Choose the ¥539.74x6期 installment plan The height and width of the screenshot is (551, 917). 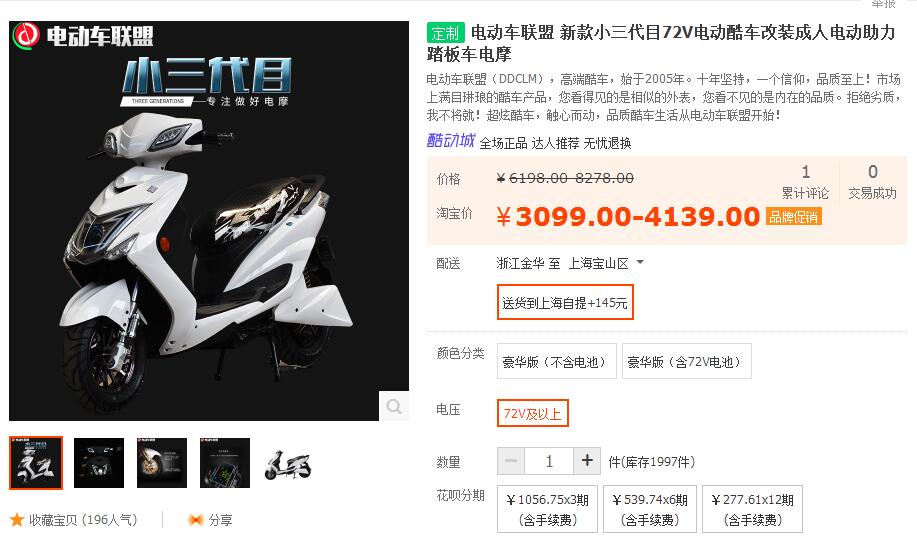(x=650, y=509)
